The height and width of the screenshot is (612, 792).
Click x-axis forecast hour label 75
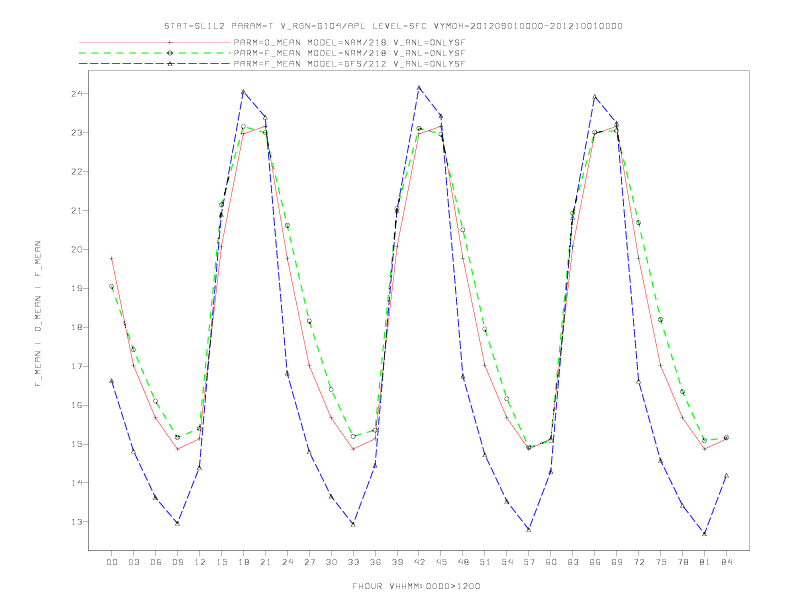(x=661, y=562)
